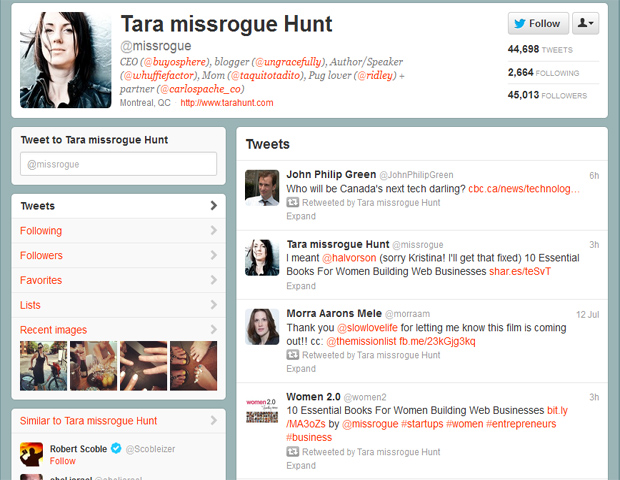
Task: Click the Women 2.0 logo avatar
Action: pyautogui.click(x=262, y=409)
